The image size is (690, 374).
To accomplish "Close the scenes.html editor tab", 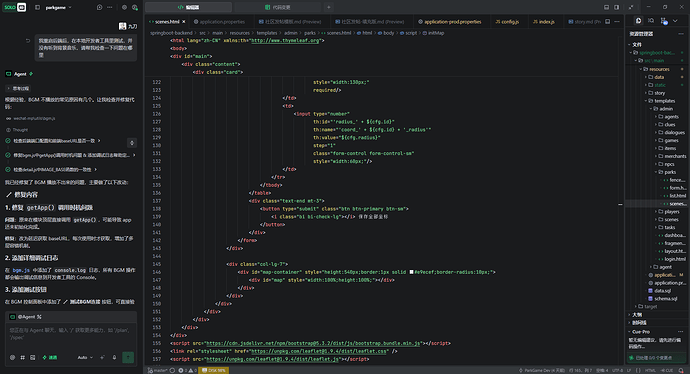I will coord(184,22).
